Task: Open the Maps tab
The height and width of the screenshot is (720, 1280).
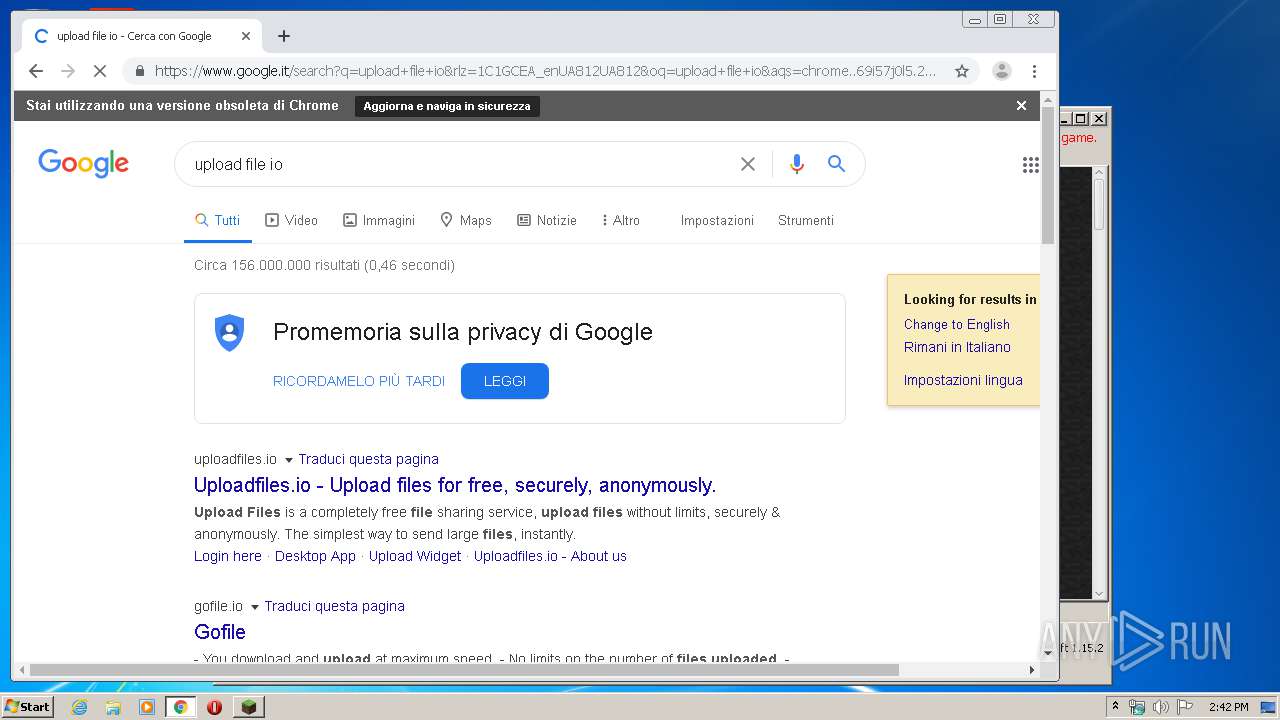Action: [465, 220]
